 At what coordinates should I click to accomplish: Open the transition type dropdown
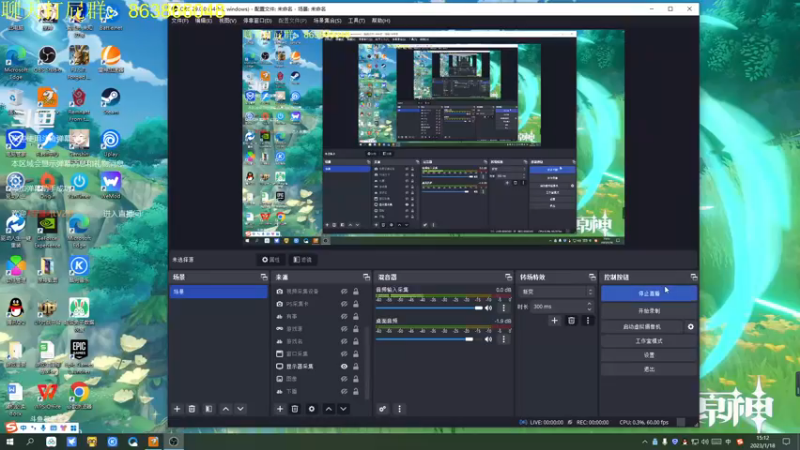557,292
